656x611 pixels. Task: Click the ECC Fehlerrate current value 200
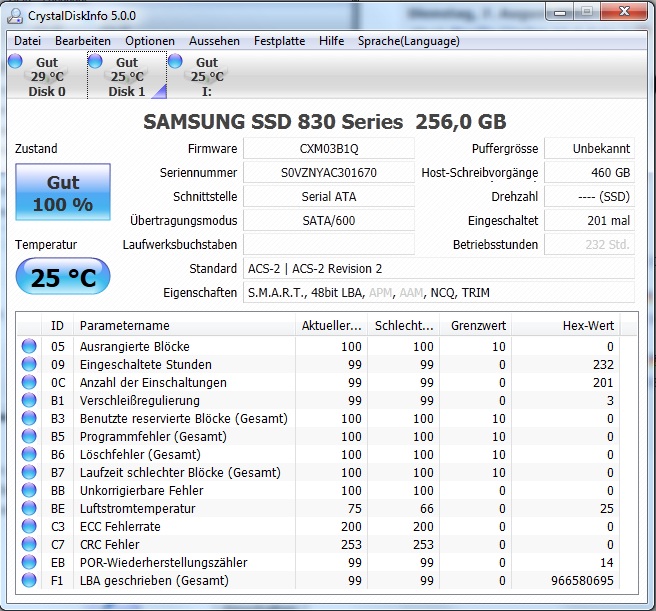point(351,526)
